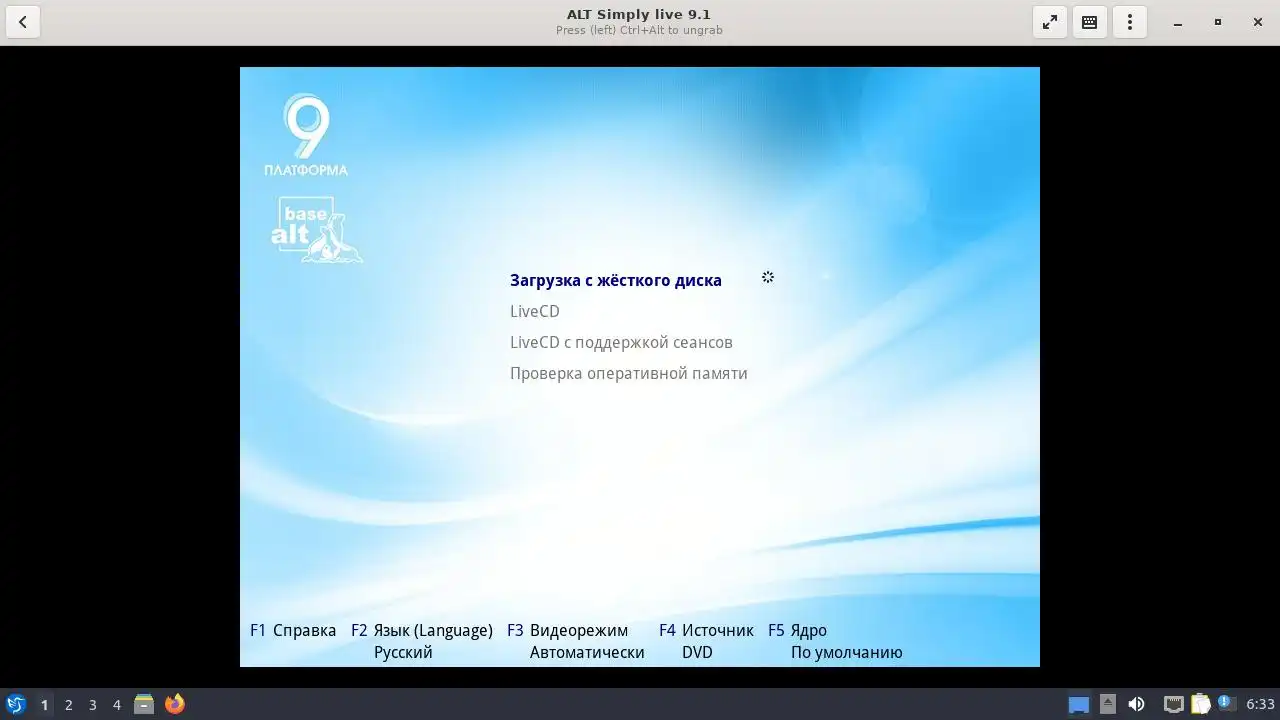Open the volume control tray icon
Image resolution: width=1280 pixels, height=720 pixels.
pyautogui.click(x=1136, y=704)
